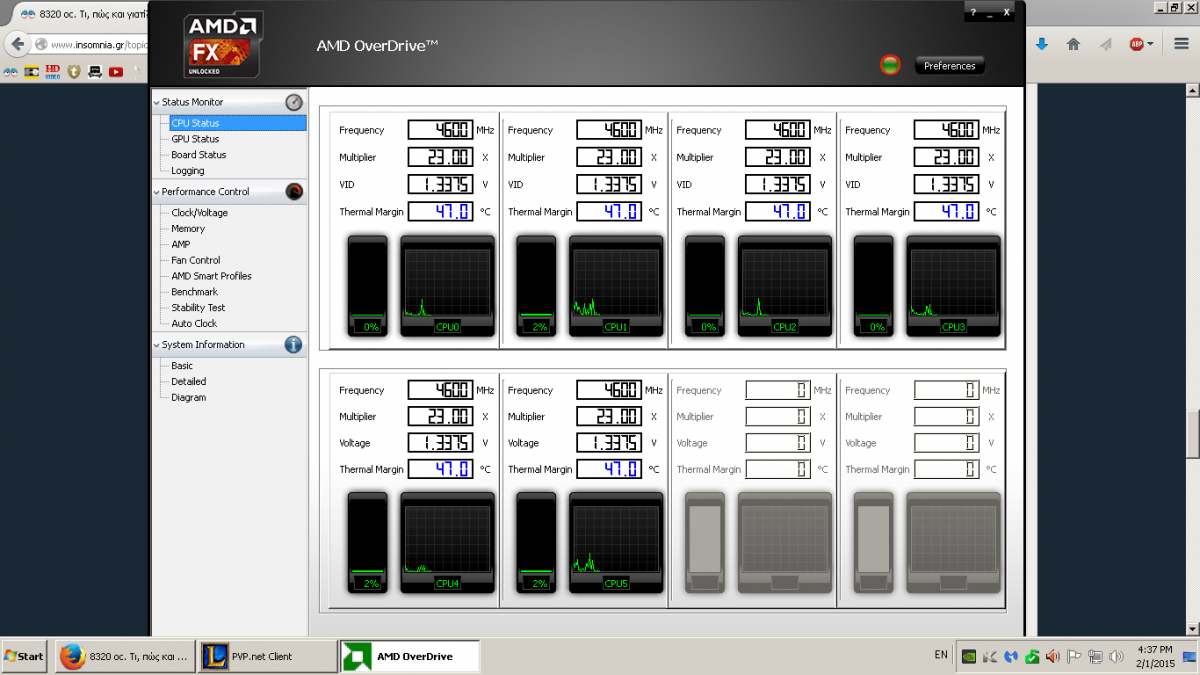Click the CPU0 usage graph
The height and width of the screenshot is (675, 1200).
point(447,286)
